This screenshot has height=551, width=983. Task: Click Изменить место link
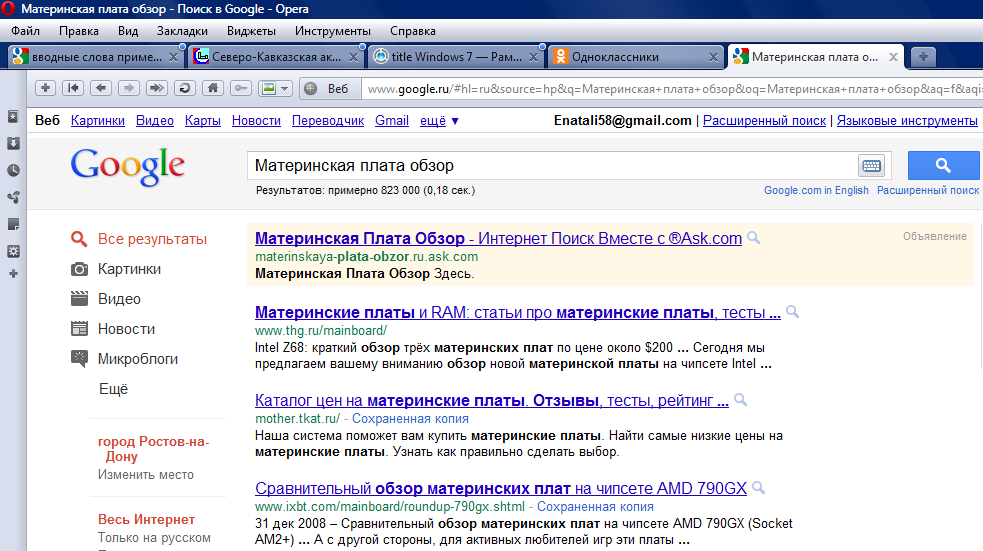(145, 475)
